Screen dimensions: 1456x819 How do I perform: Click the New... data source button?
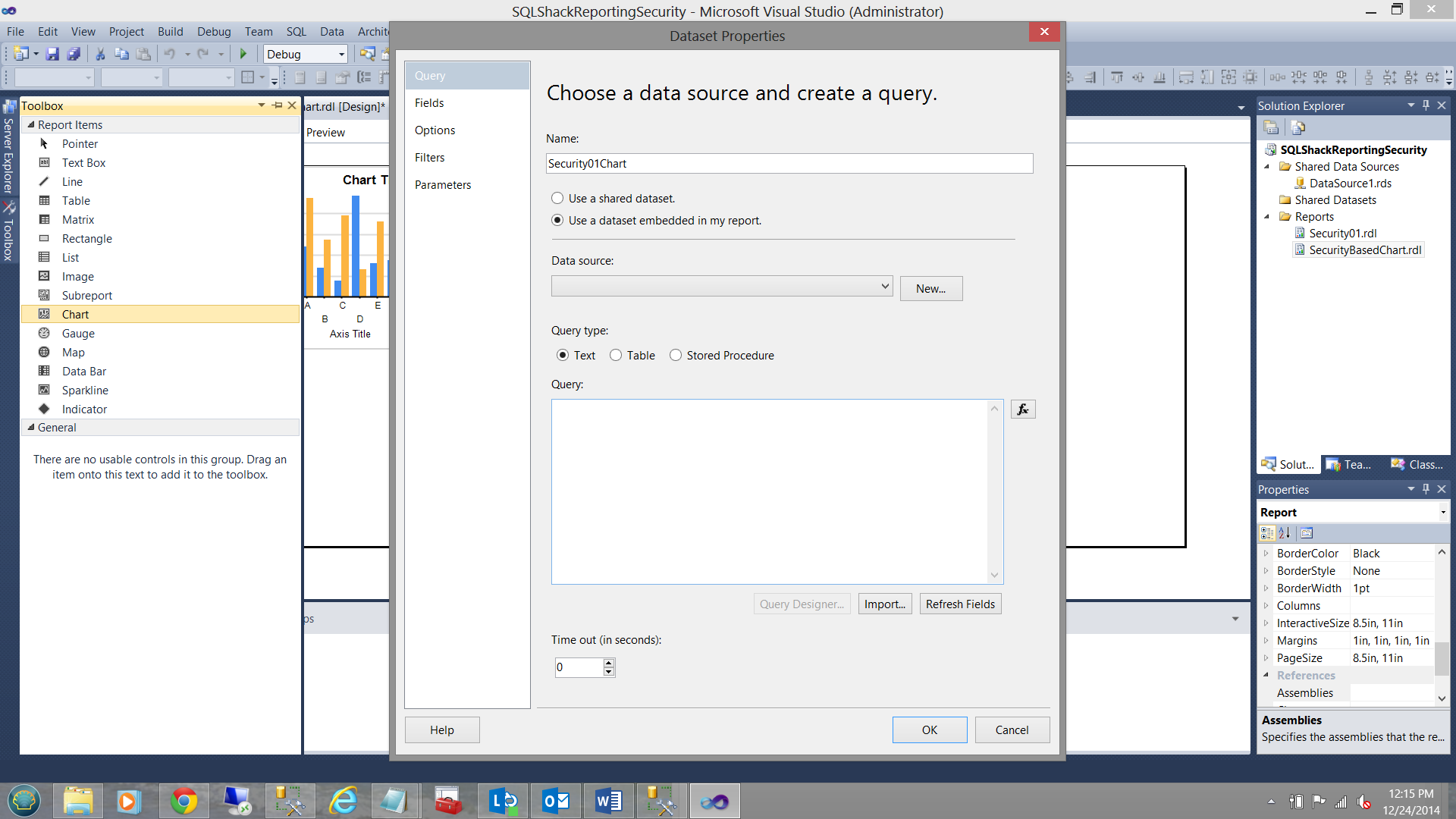930,289
